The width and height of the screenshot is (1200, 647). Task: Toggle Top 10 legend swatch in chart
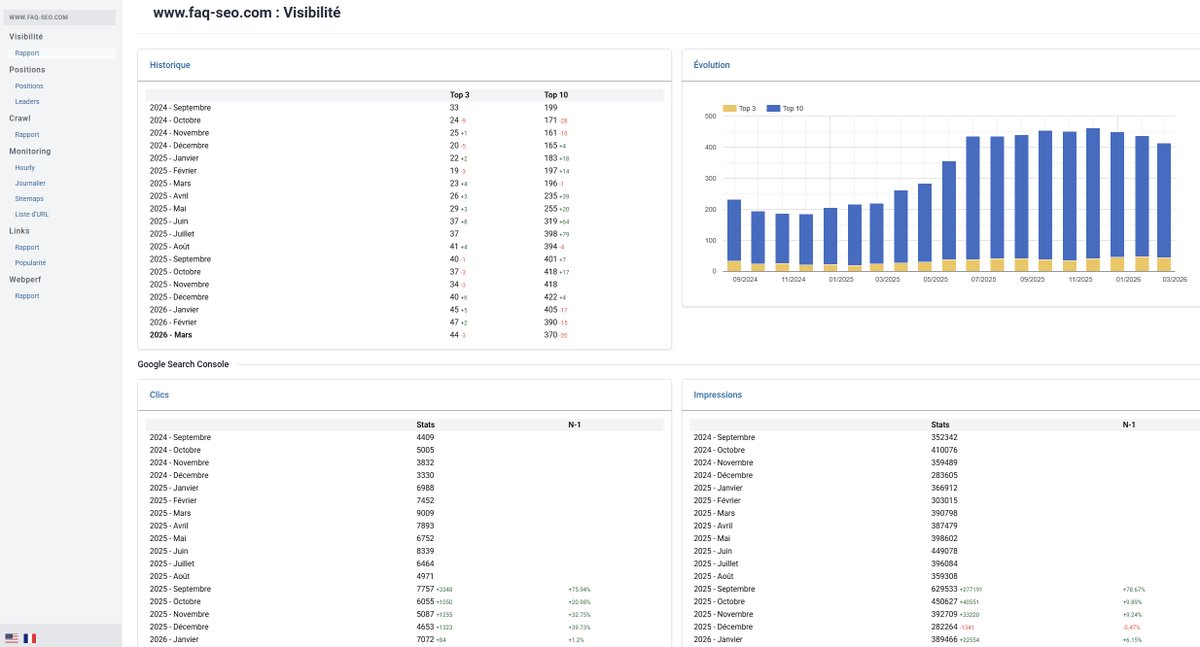[x=773, y=108]
